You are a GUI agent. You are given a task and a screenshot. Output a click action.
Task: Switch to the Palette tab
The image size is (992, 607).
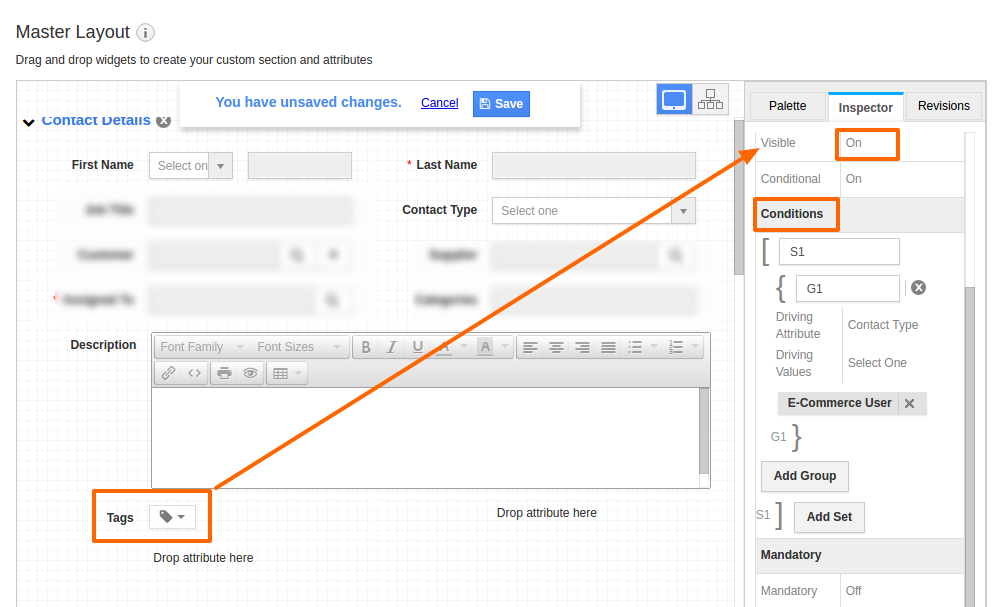point(787,106)
